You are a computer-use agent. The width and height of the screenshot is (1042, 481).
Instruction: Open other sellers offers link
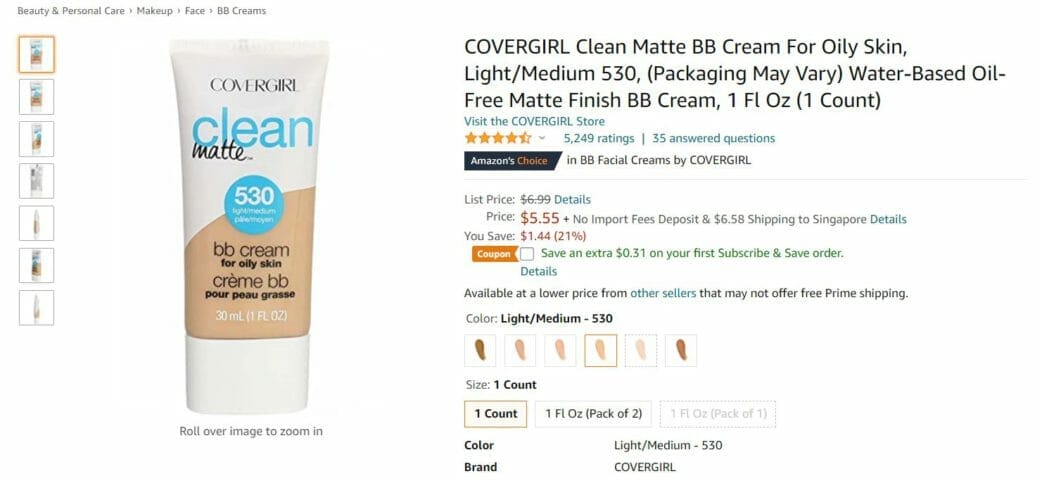tap(663, 293)
